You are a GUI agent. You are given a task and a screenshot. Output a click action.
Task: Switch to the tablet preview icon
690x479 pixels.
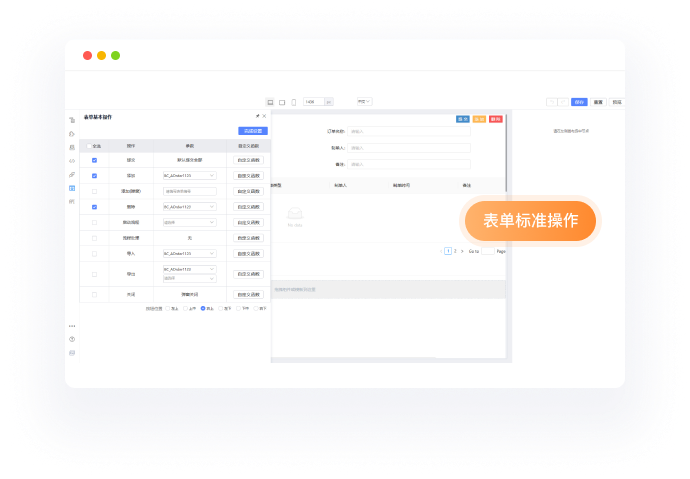pyautogui.click(x=281, y=102)
